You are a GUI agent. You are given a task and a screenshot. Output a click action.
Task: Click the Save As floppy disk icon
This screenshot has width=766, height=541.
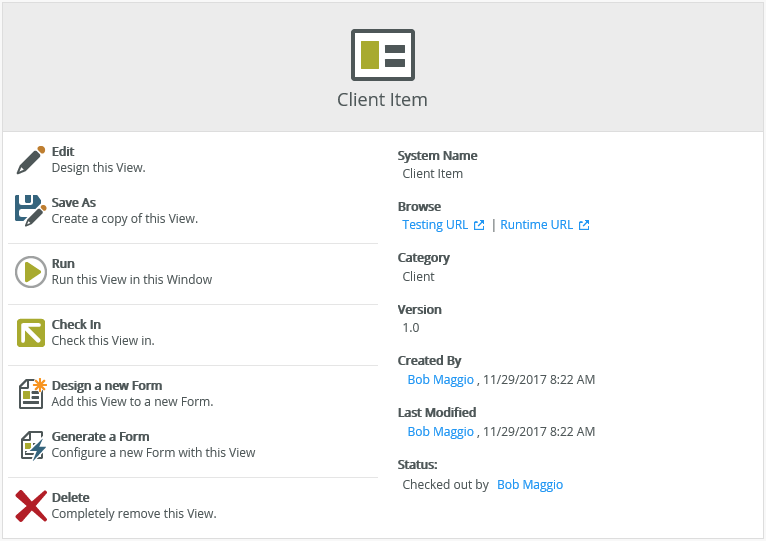[x=31, y=210]
